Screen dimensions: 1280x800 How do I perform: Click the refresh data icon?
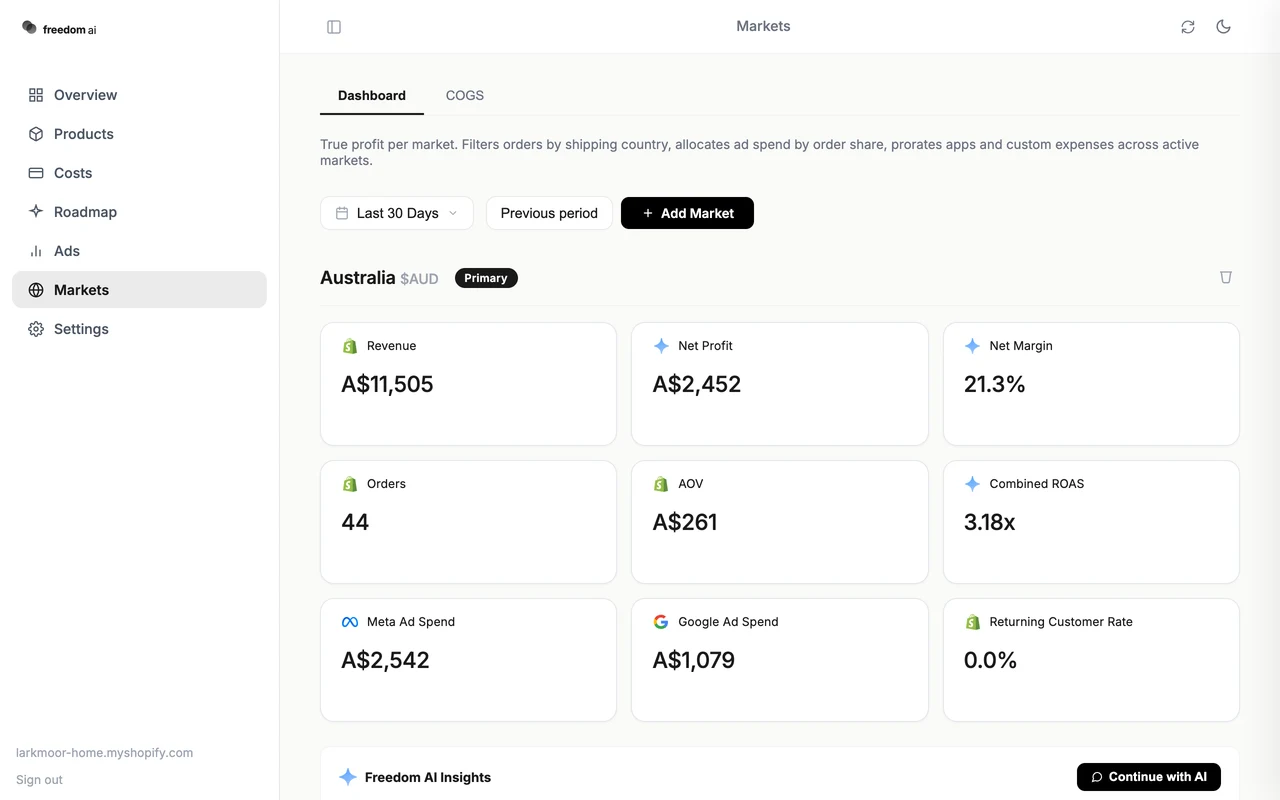(x=1188, y=27)
